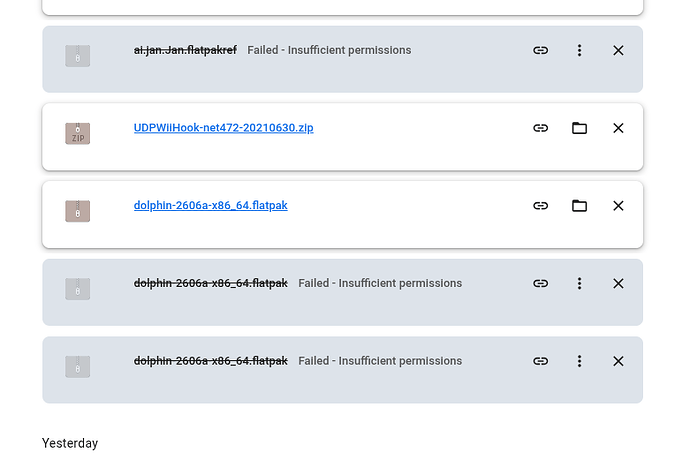
Task: Open dolphin-2606a-x86_64.flatpak downloaded file
Action: [210, 206]
